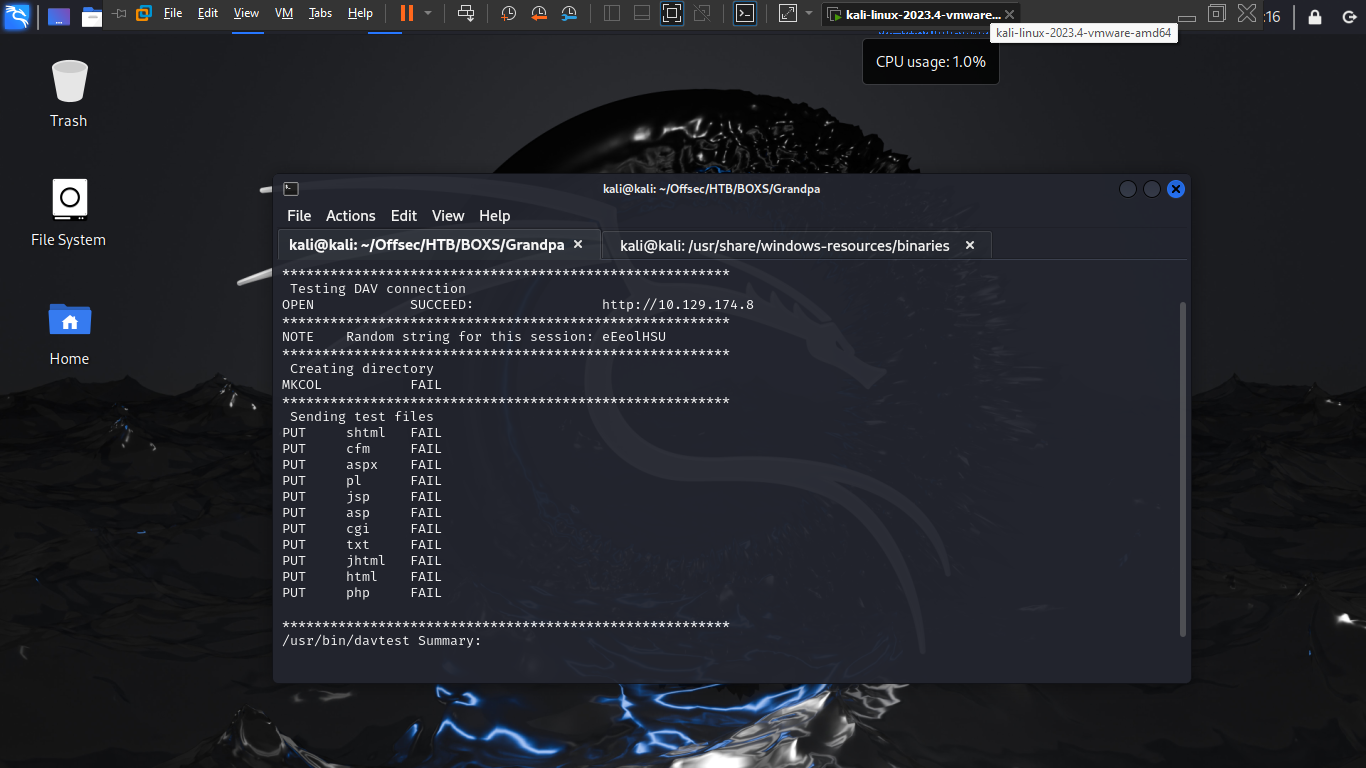Open VMware Edit menu
The image size is (1366, 768).
click(x=208, y=13)
